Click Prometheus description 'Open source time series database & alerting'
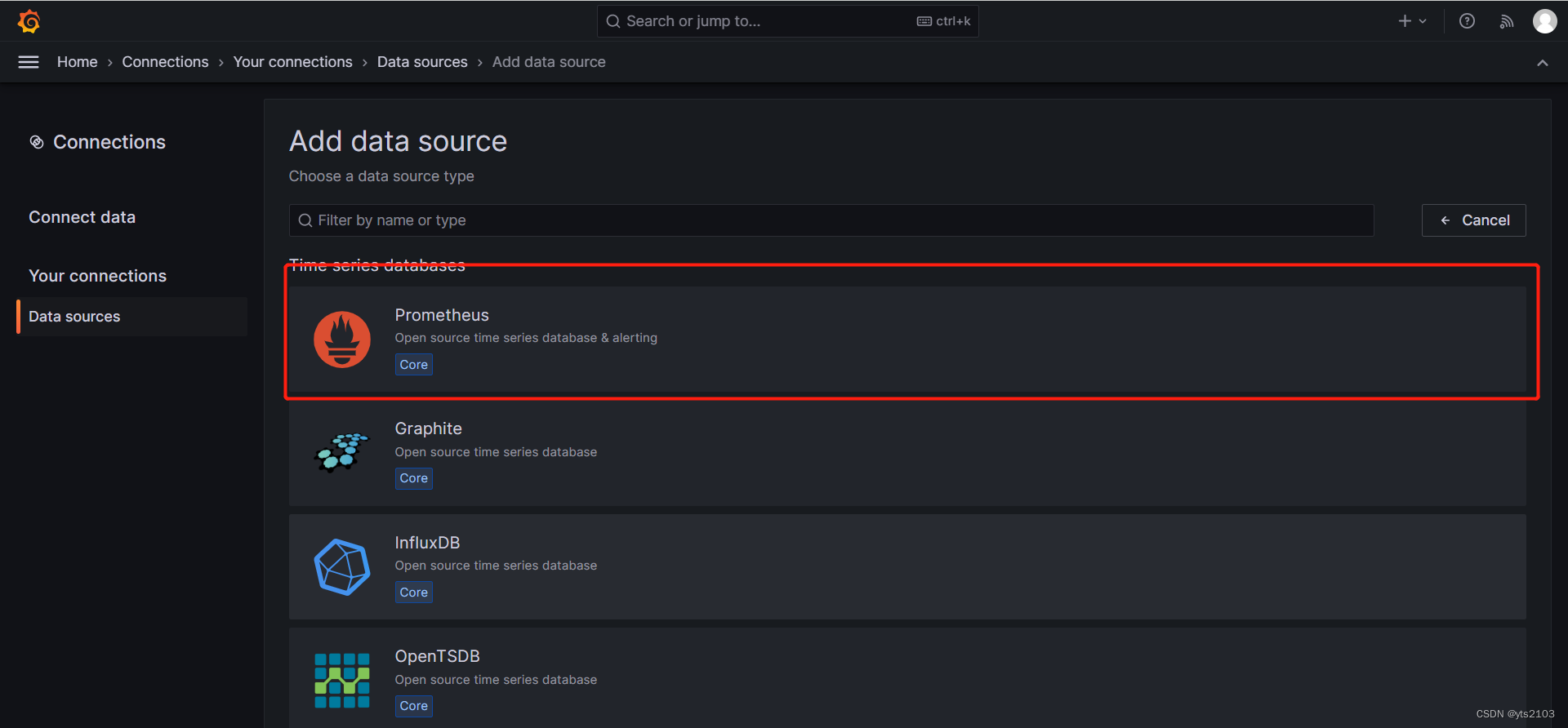 [x=526, y=338]
